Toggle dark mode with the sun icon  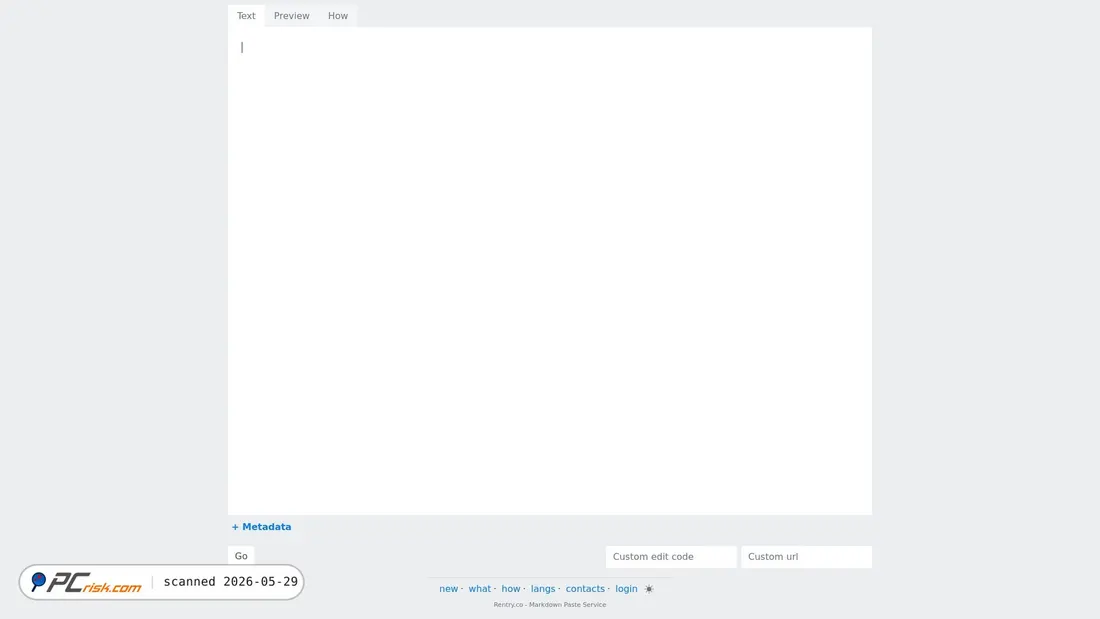[649, 589]
